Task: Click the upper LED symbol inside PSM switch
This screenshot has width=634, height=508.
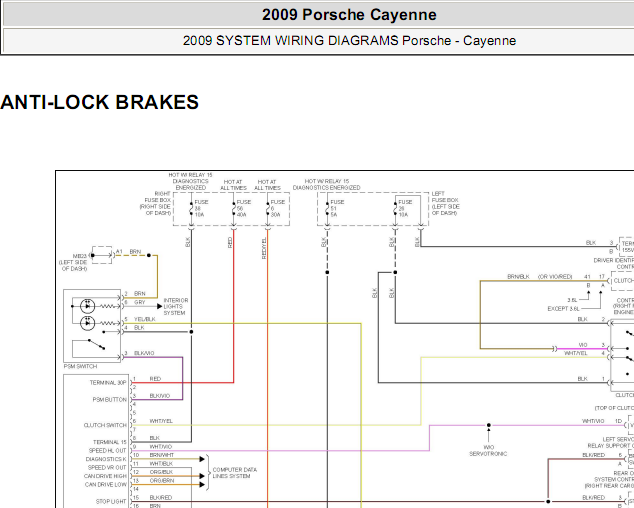Action: [88, 306]
